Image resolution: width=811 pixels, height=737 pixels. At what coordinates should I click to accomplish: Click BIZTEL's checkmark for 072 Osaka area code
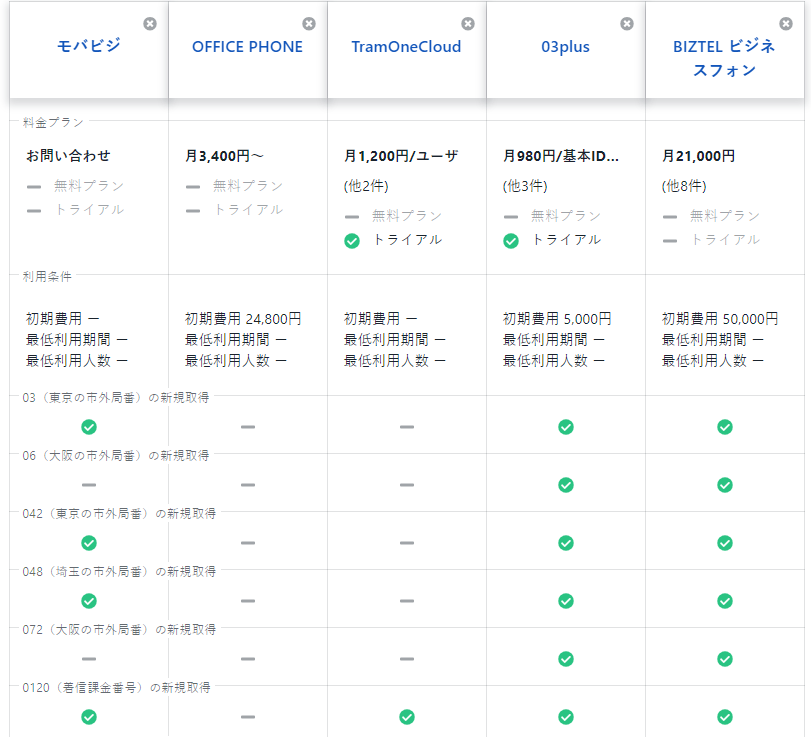coord(725,659)
